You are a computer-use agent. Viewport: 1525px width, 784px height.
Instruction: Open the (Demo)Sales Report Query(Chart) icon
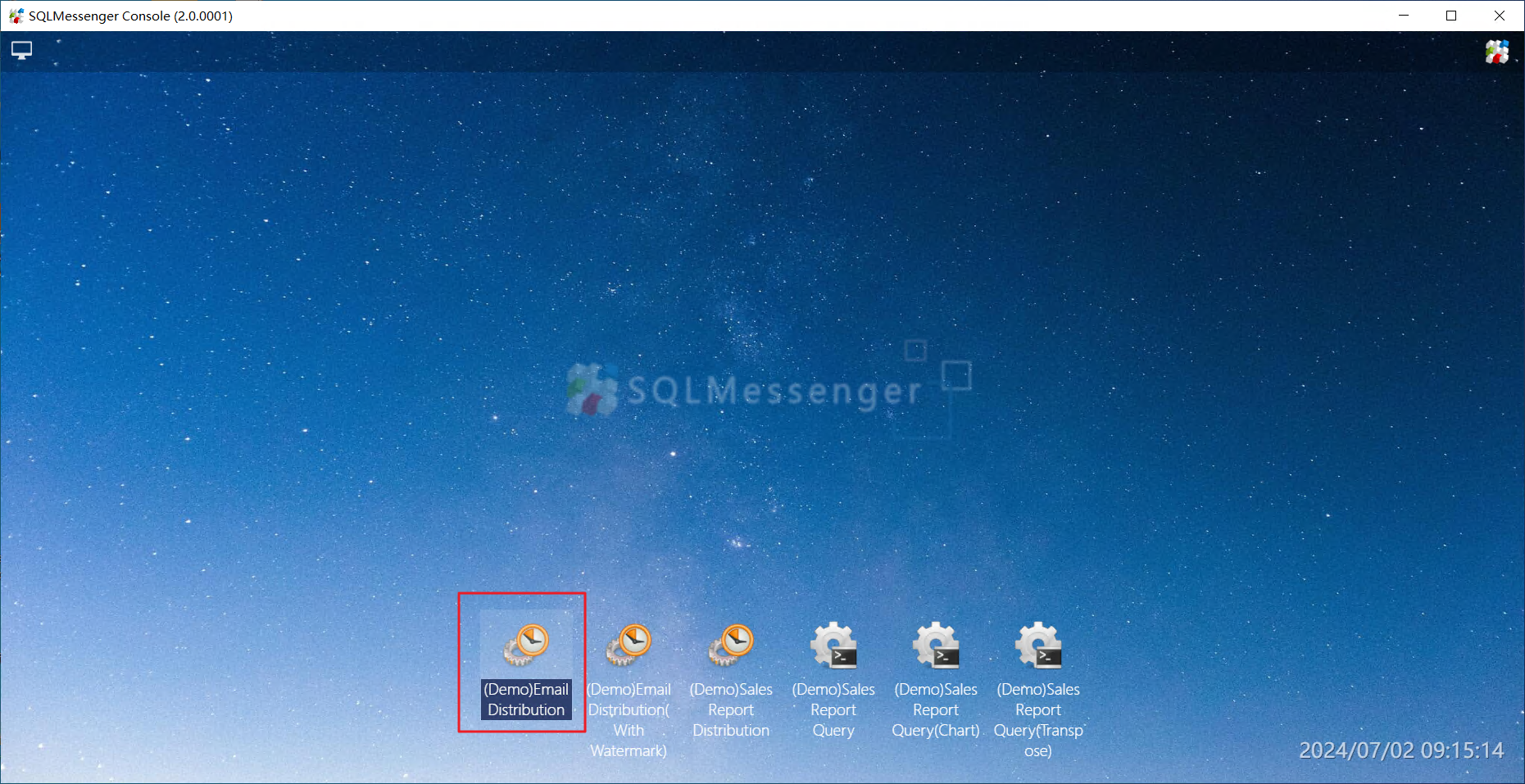pos(936,645)
